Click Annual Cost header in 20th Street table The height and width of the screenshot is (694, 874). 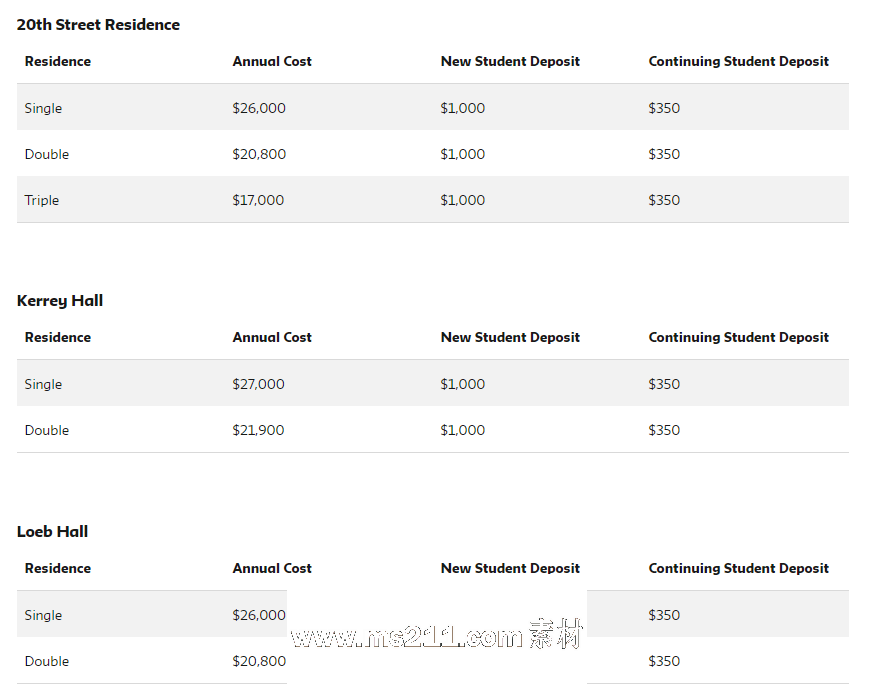272,61
